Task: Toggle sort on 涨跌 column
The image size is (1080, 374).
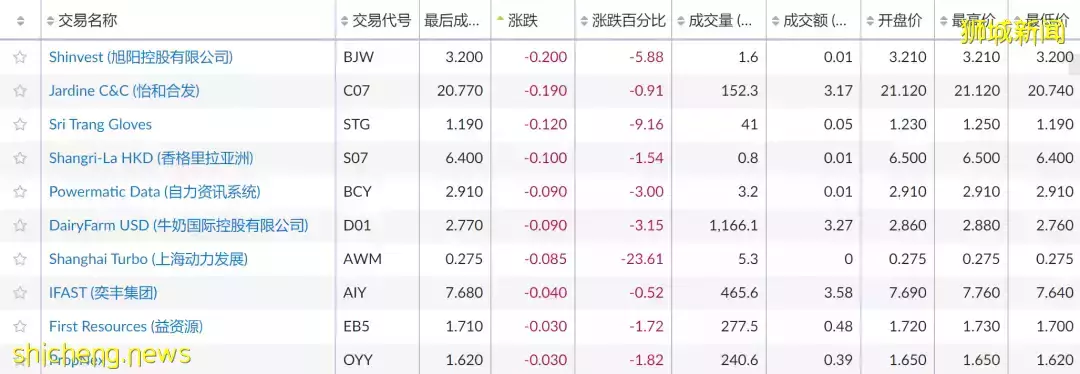Action: (519, 21)
